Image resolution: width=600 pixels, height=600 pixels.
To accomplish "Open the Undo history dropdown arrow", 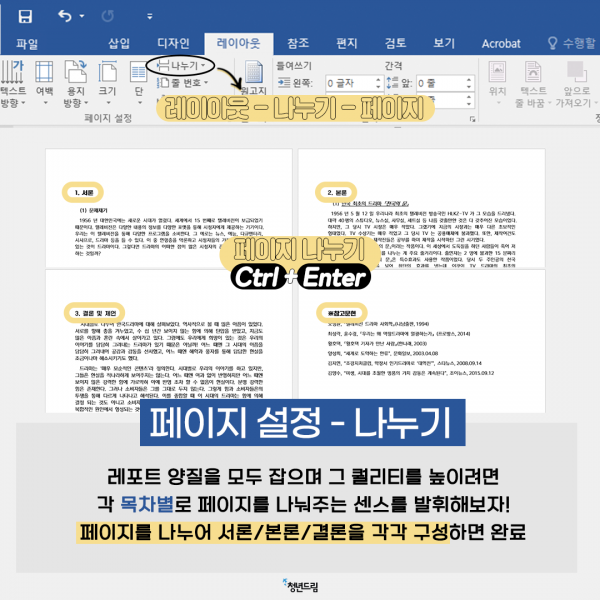I will pyautogui.click(x=82, y=16).
